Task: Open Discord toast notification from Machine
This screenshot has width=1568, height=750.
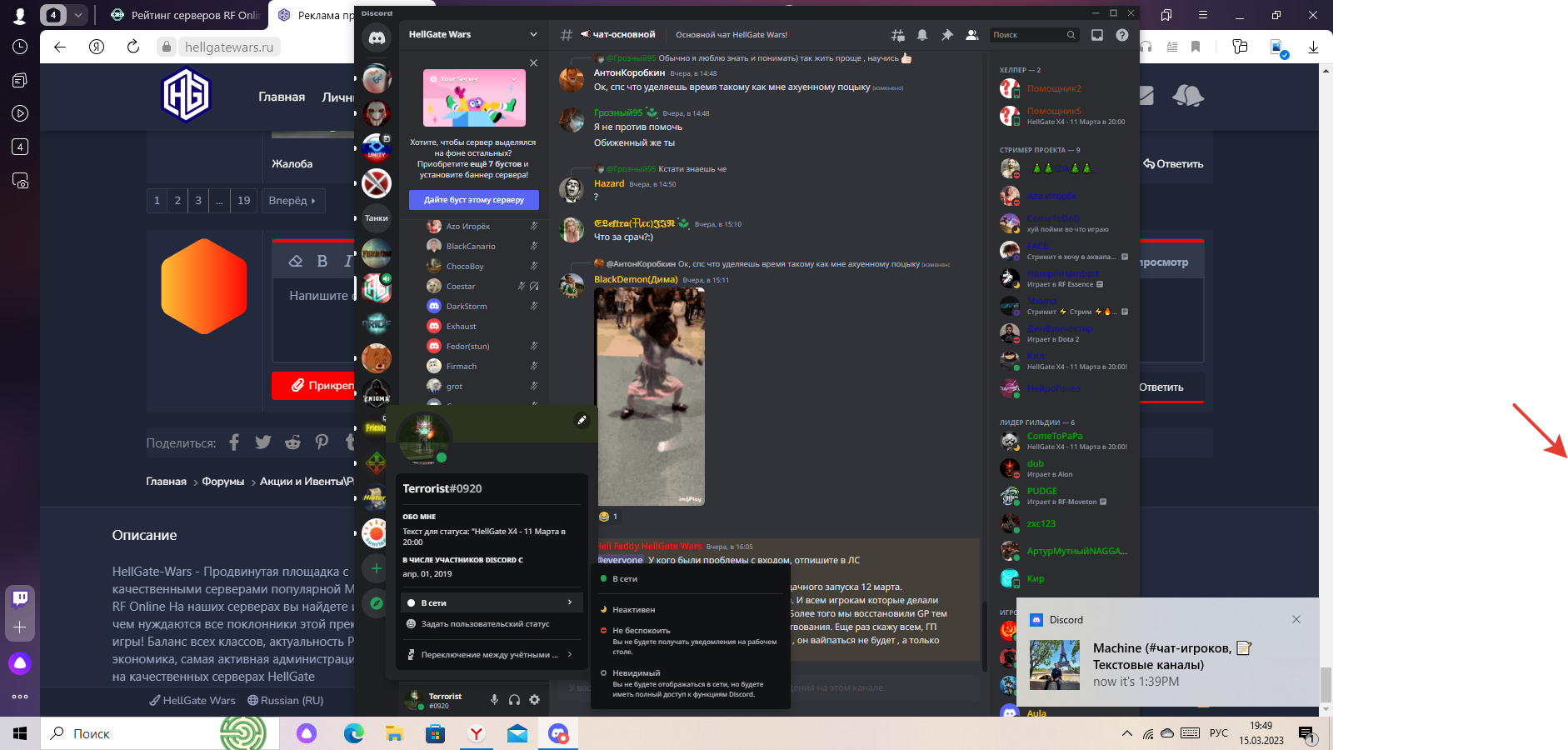Action: 1167,652
